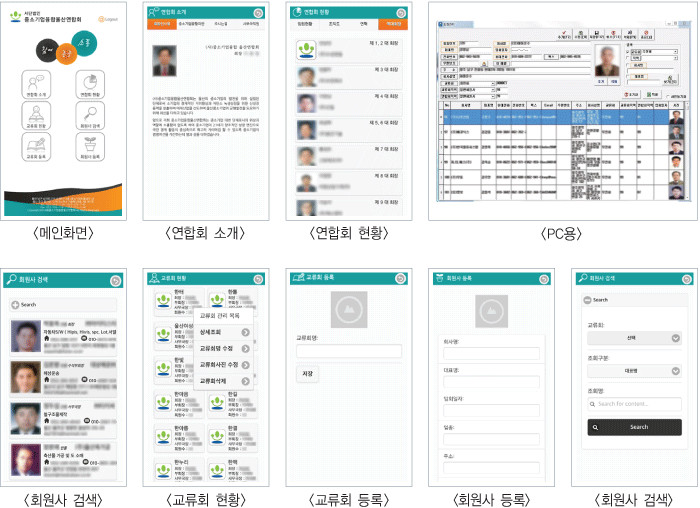Viewport: 700px width, 508px height.
Task: Click rightmost red toolbar button in PC window
Action: (x=646, y=35)
